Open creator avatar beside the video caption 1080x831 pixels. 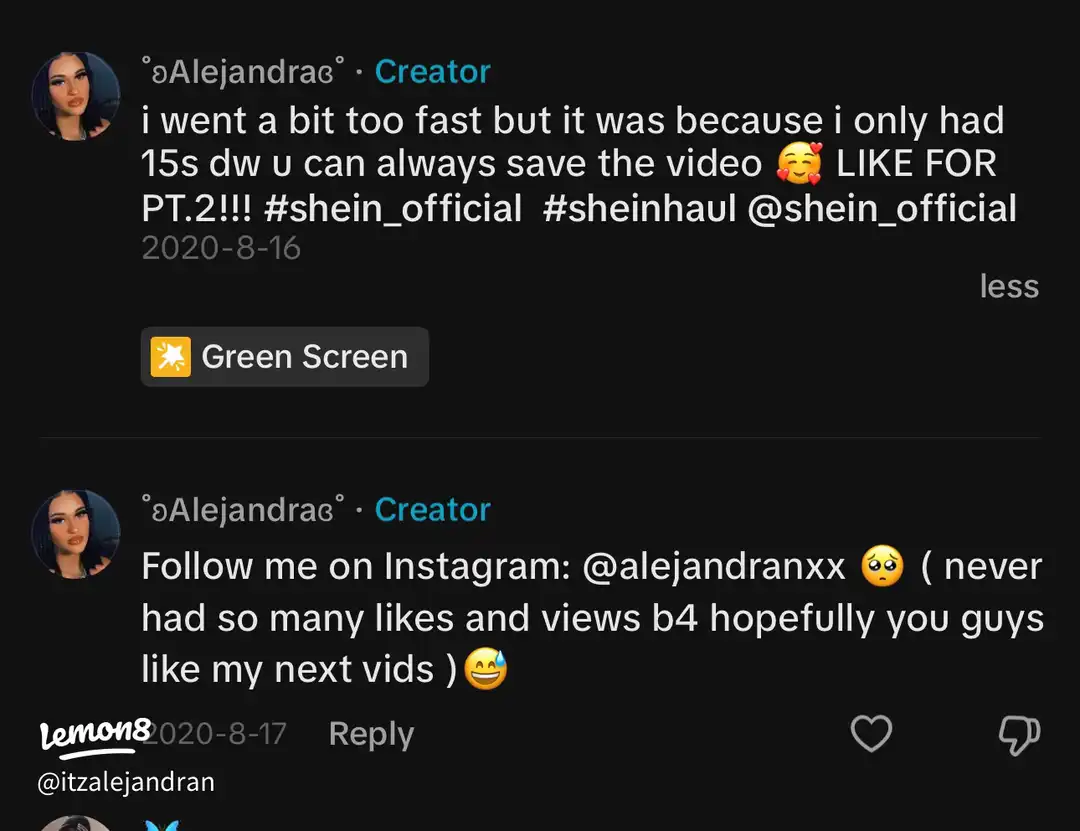point(76,96)
